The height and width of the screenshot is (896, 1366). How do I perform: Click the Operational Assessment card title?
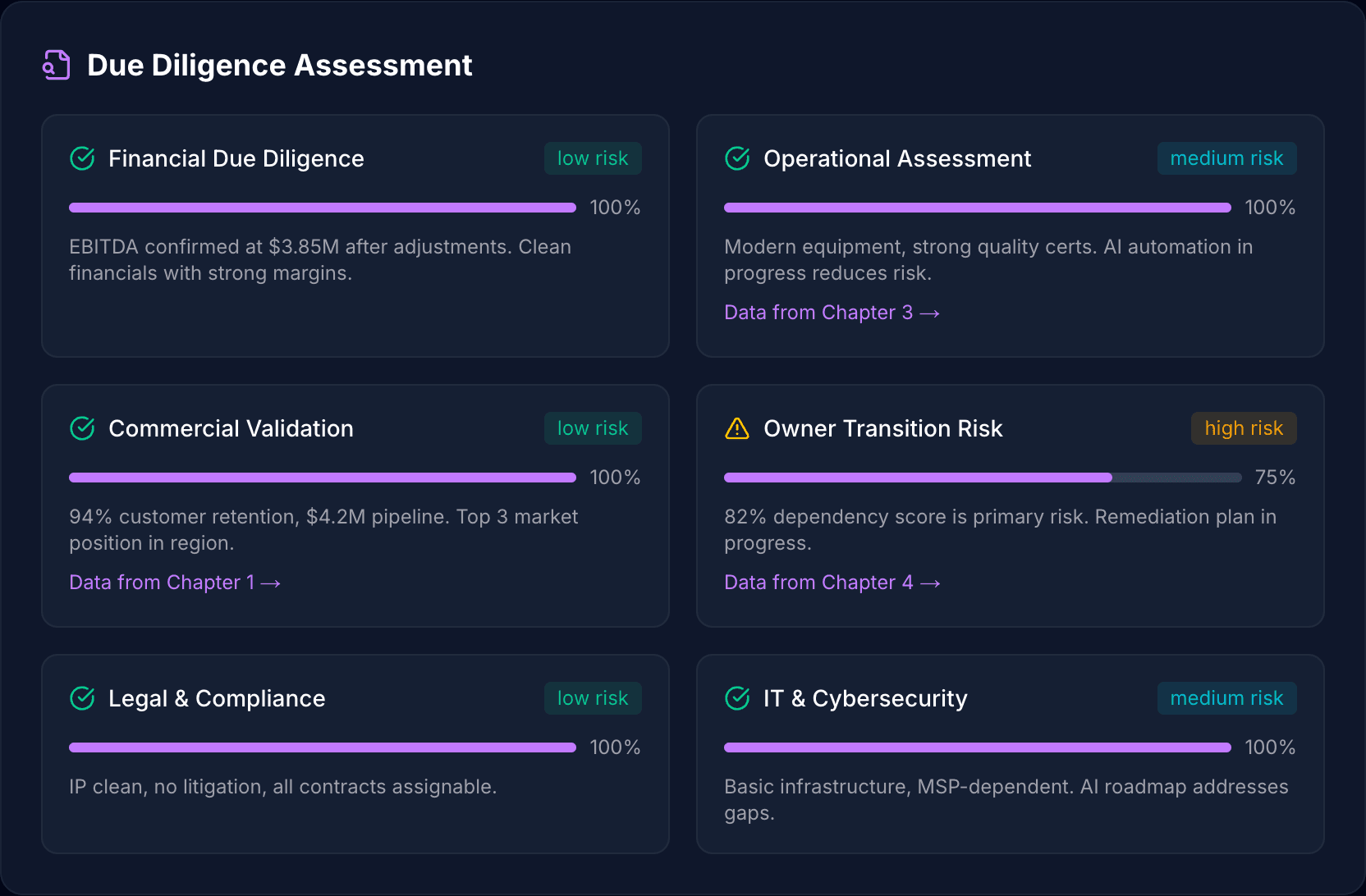(x=897, y=158)
